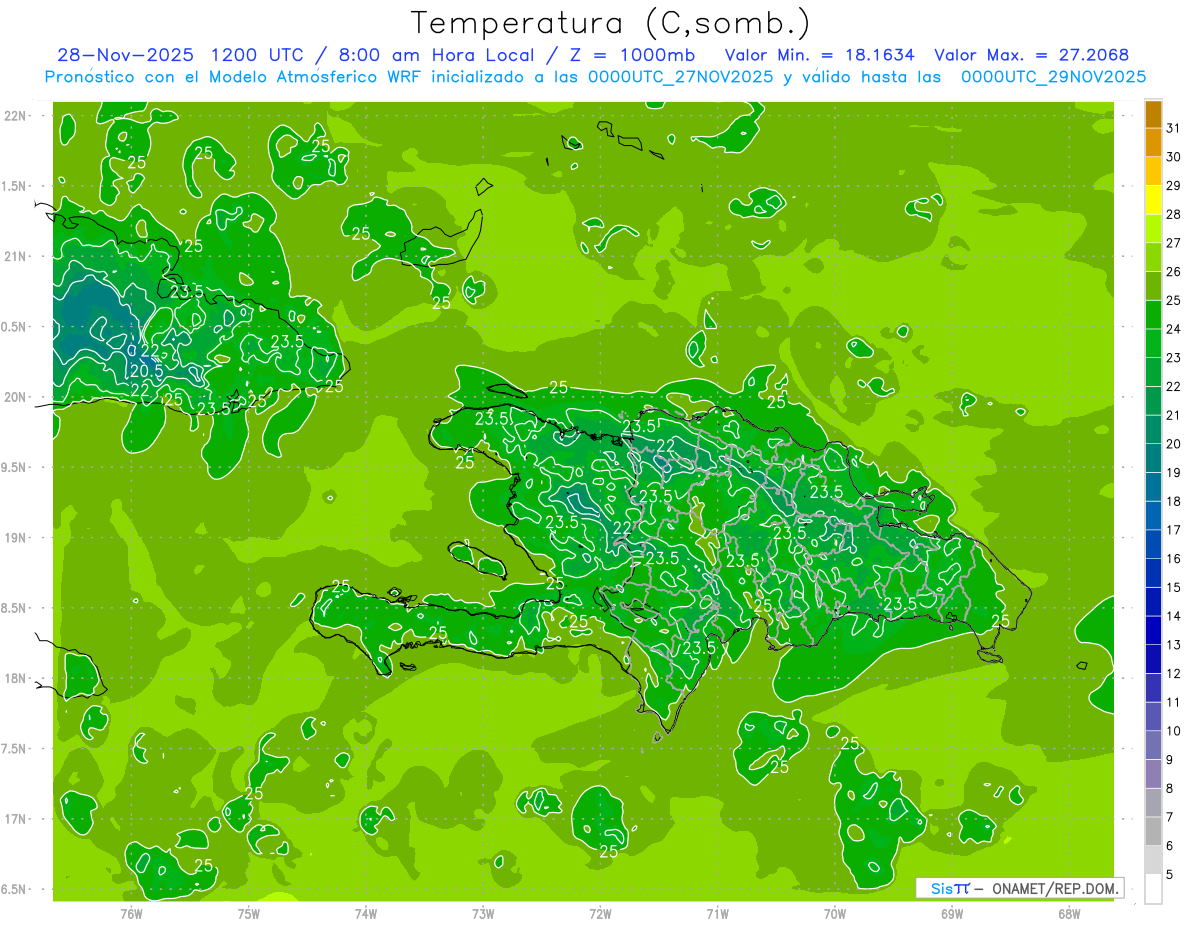
Task: Click the legend tick label "18"
Action: pos(1173,501)
